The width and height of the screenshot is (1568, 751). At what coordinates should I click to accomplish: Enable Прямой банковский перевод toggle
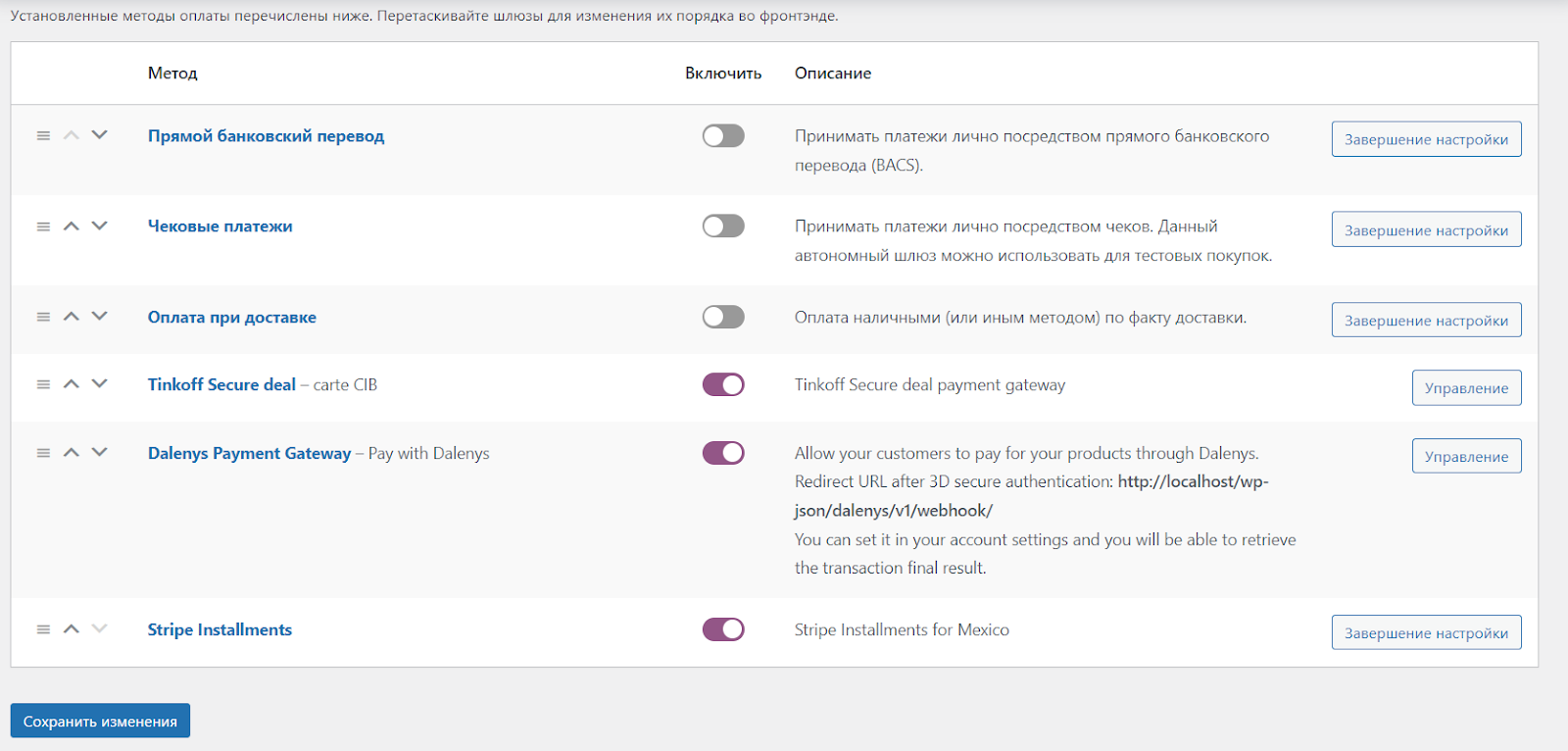point(723,135)
